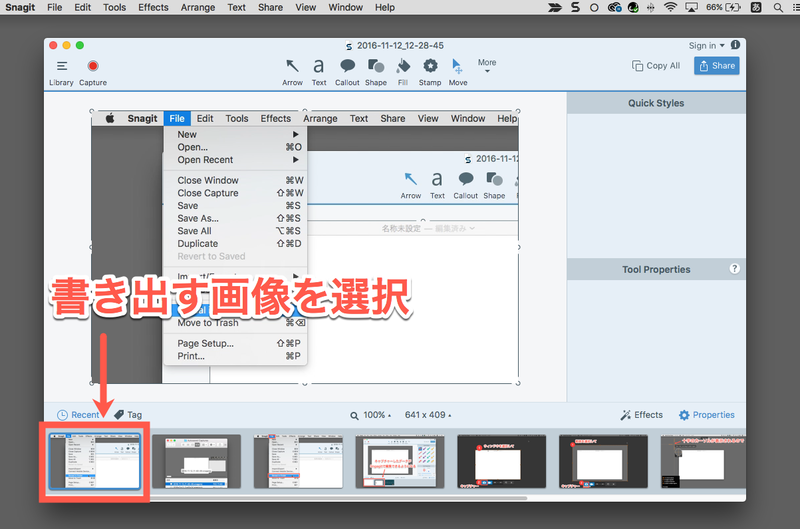Open the Tools menu in the macOS menu bar
Screen dimensions: 800x529
pos(114,7)
